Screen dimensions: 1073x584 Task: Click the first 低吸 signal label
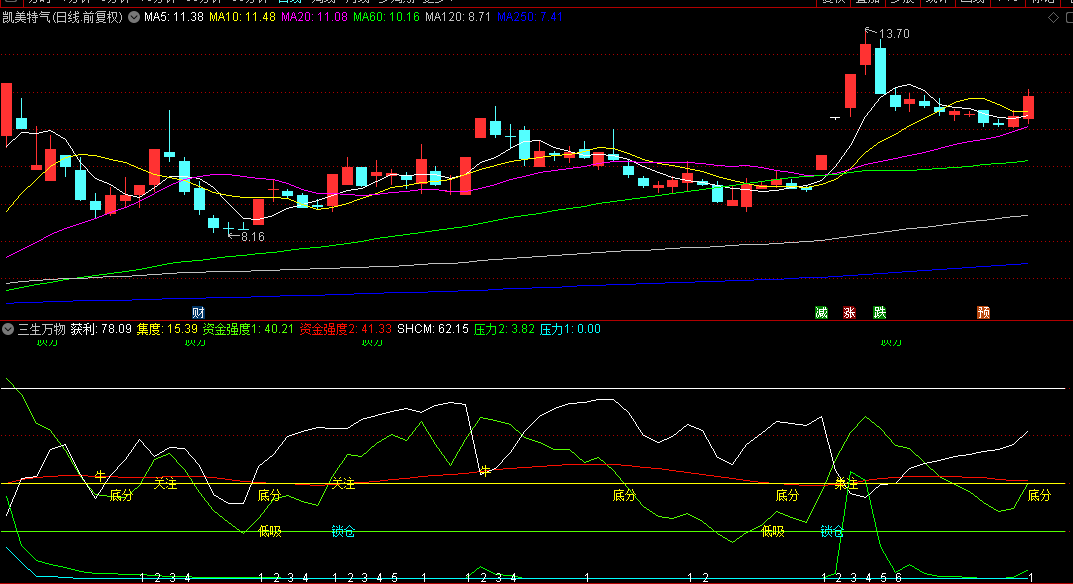pos(270,531)
